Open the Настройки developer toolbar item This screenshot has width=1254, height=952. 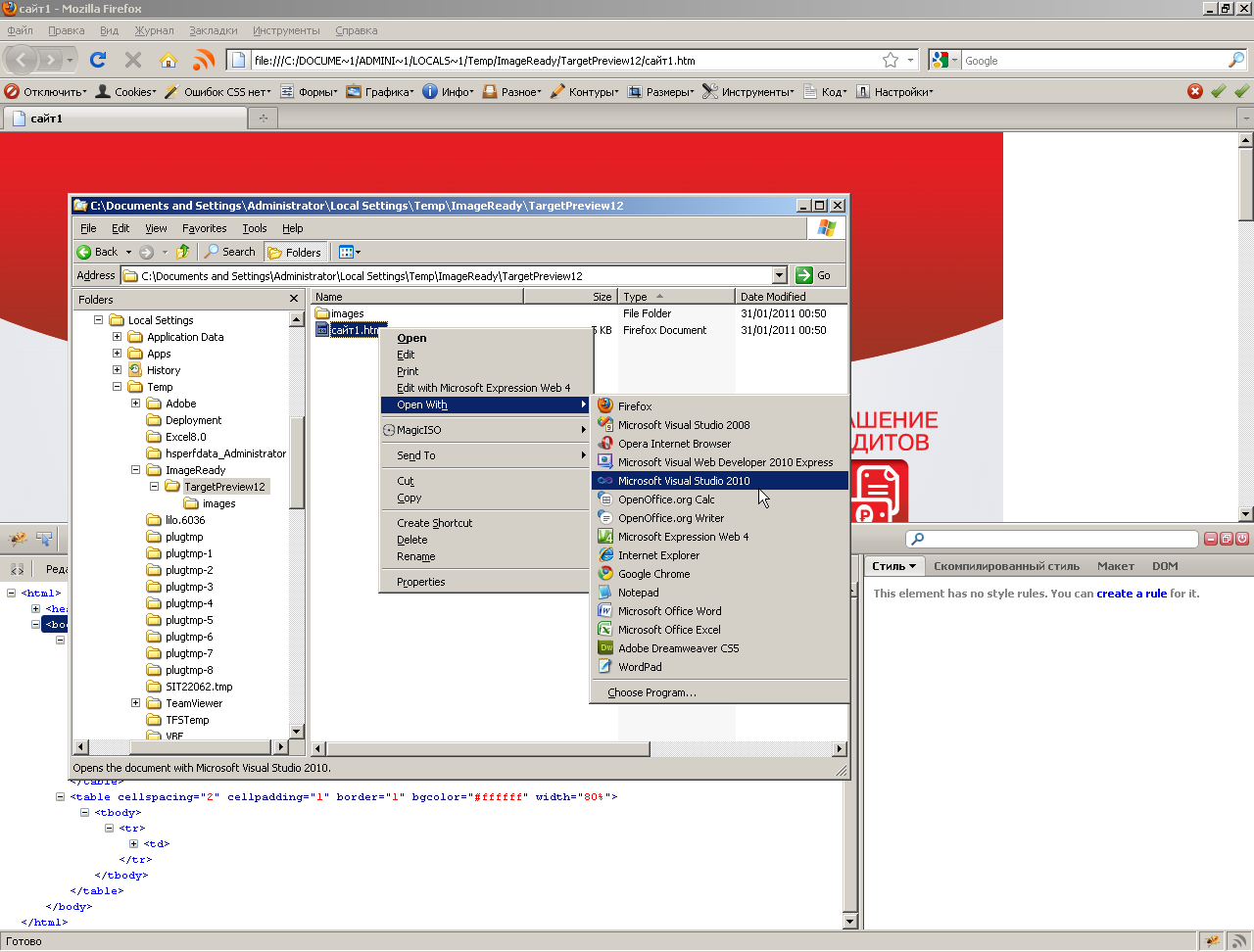(894, 92)
